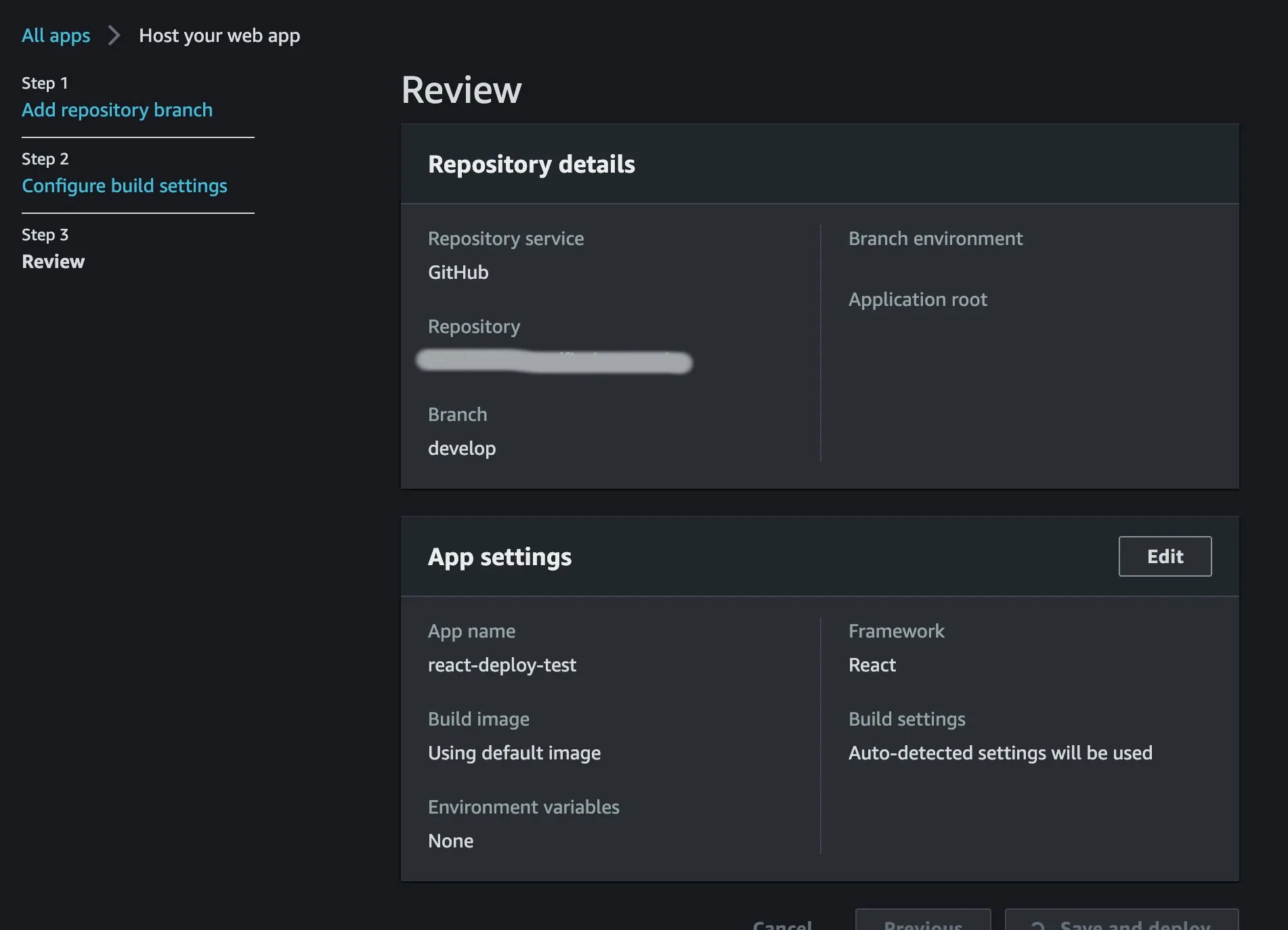Screen dimensions: 1288x930
Task: Click the Host your web app breadcrumb
Action: tap(219, 35)
